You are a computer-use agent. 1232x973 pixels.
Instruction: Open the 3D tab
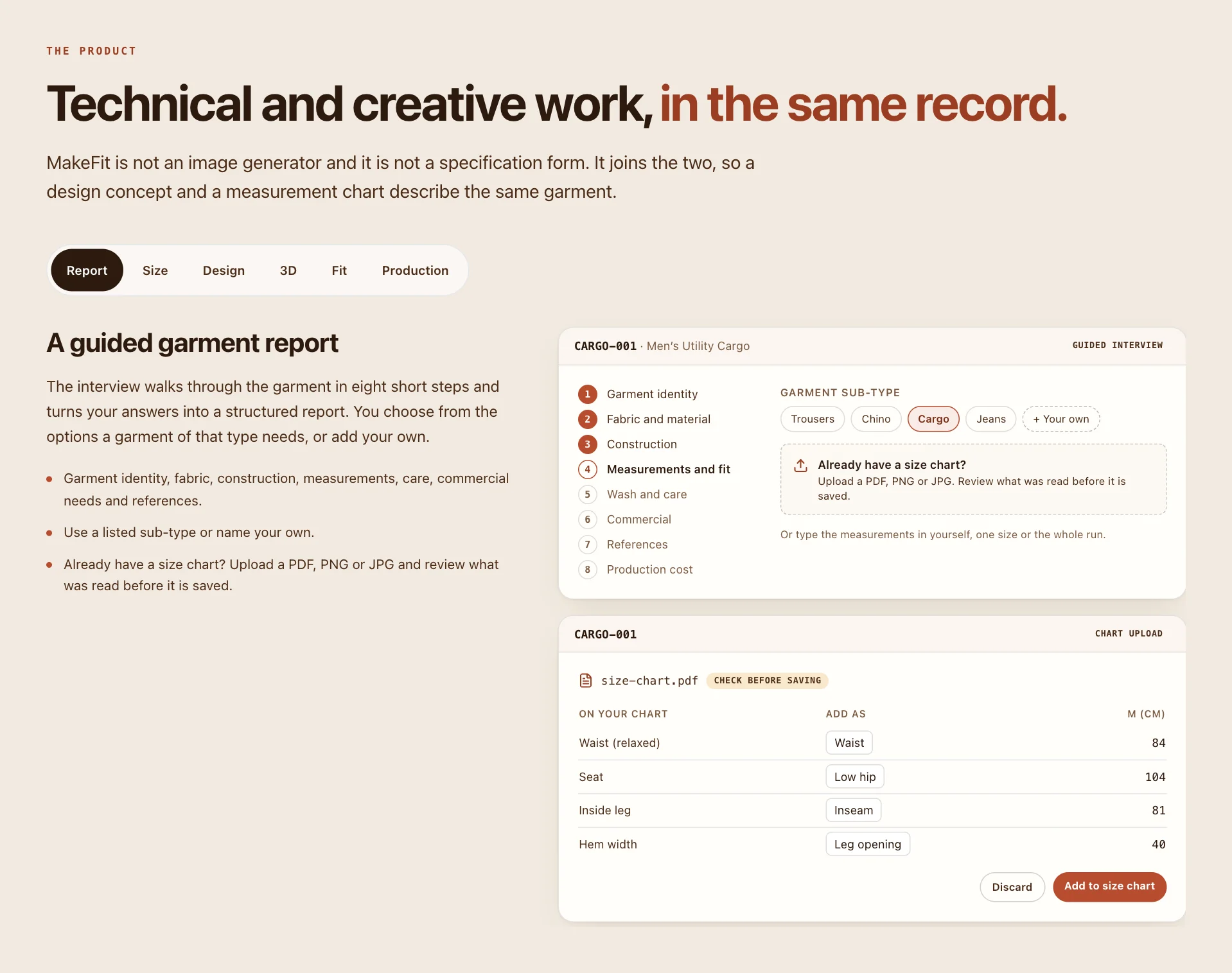click(x=288, y=270)
